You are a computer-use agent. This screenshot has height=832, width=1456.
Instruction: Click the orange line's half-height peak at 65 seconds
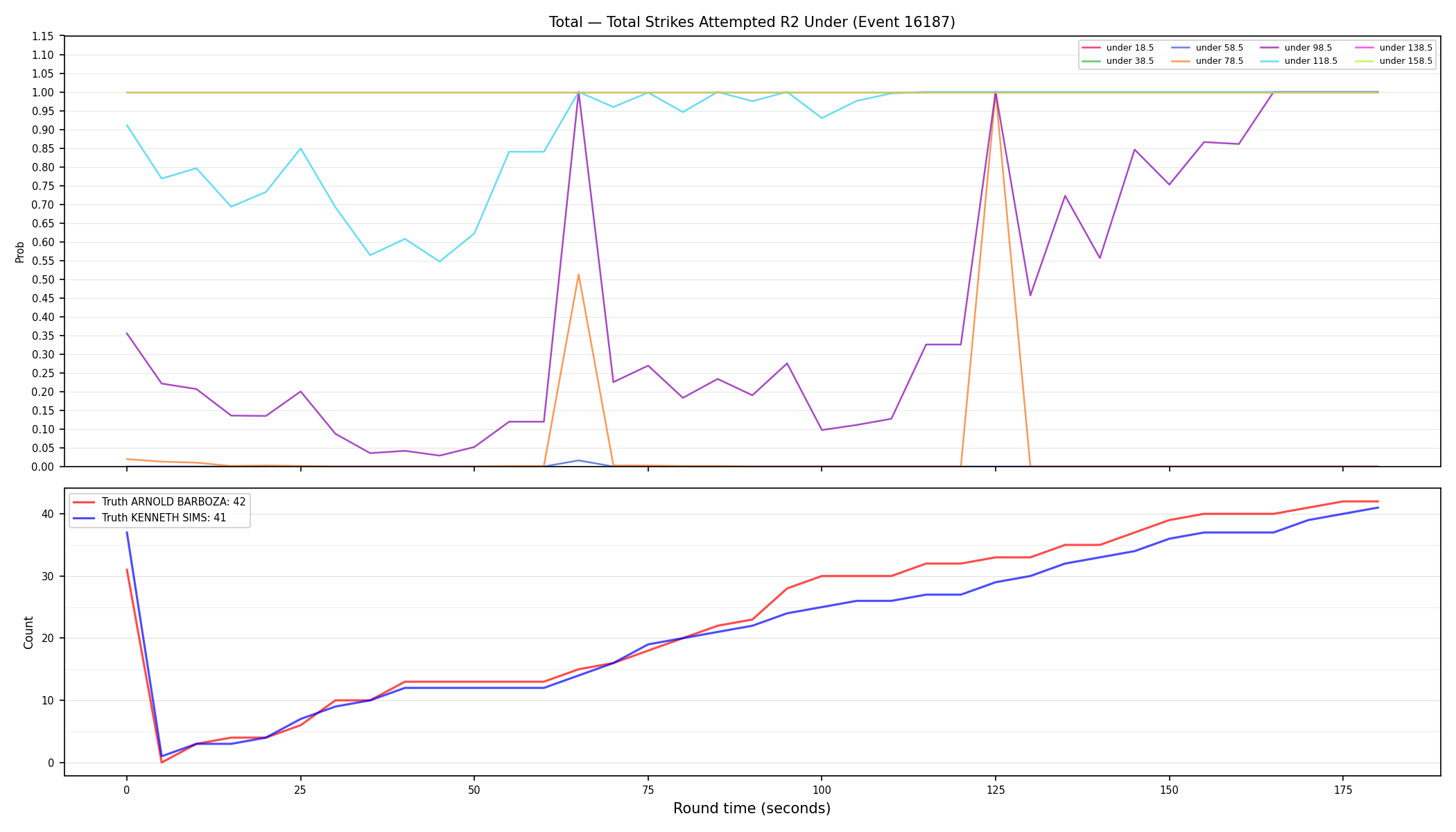pyautogui.click(x=578, y=275)
